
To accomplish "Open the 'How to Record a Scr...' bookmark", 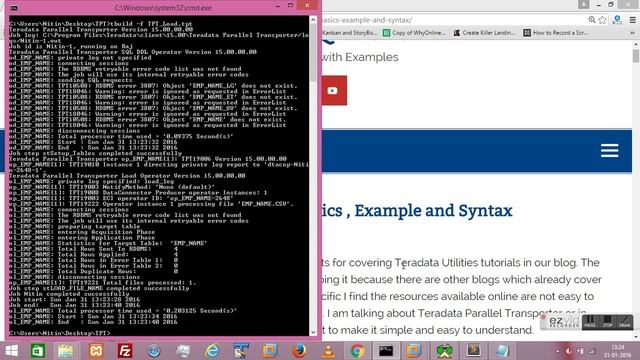I will 556,33.
